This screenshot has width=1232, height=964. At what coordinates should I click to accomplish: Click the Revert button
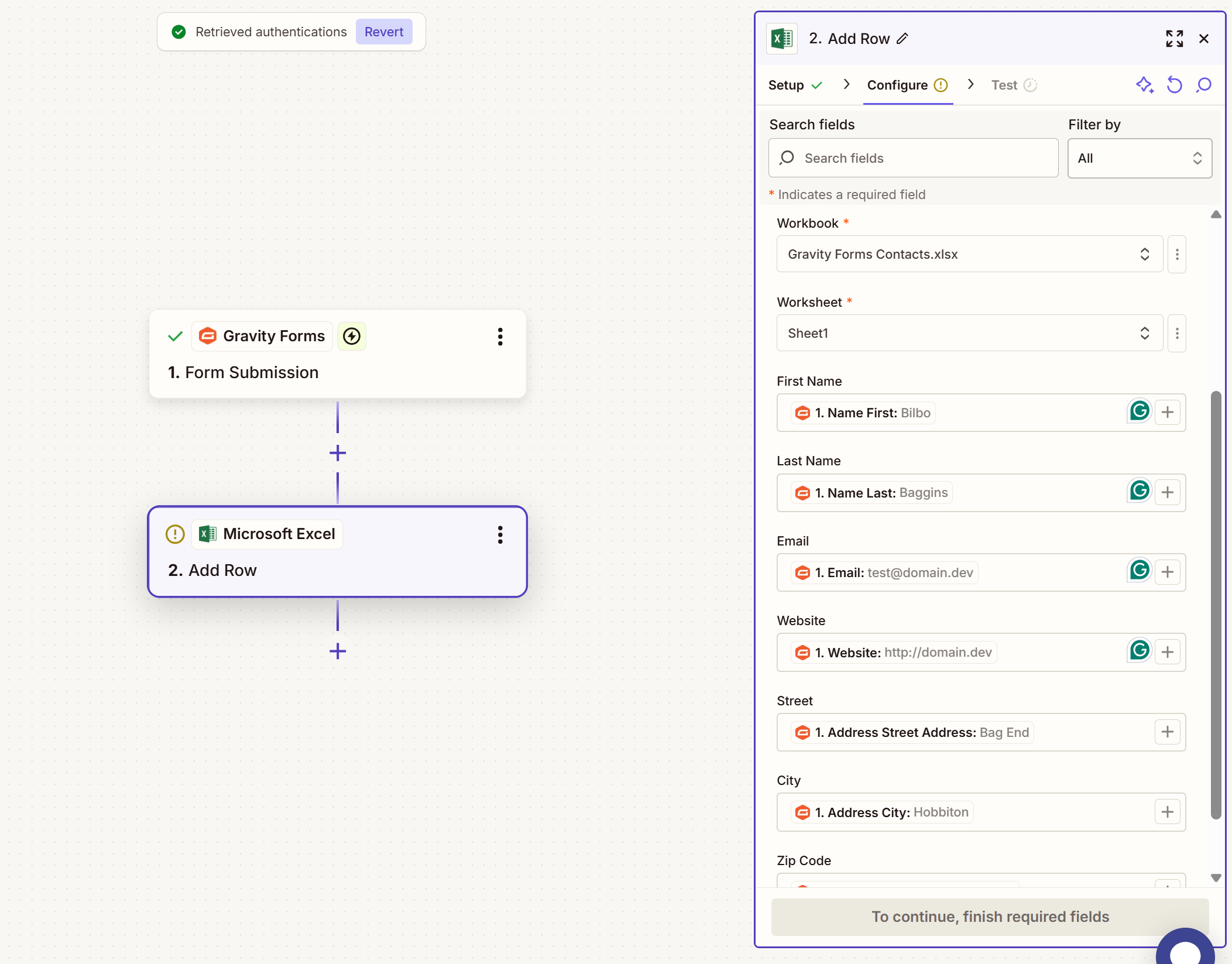tap(384, 32)
